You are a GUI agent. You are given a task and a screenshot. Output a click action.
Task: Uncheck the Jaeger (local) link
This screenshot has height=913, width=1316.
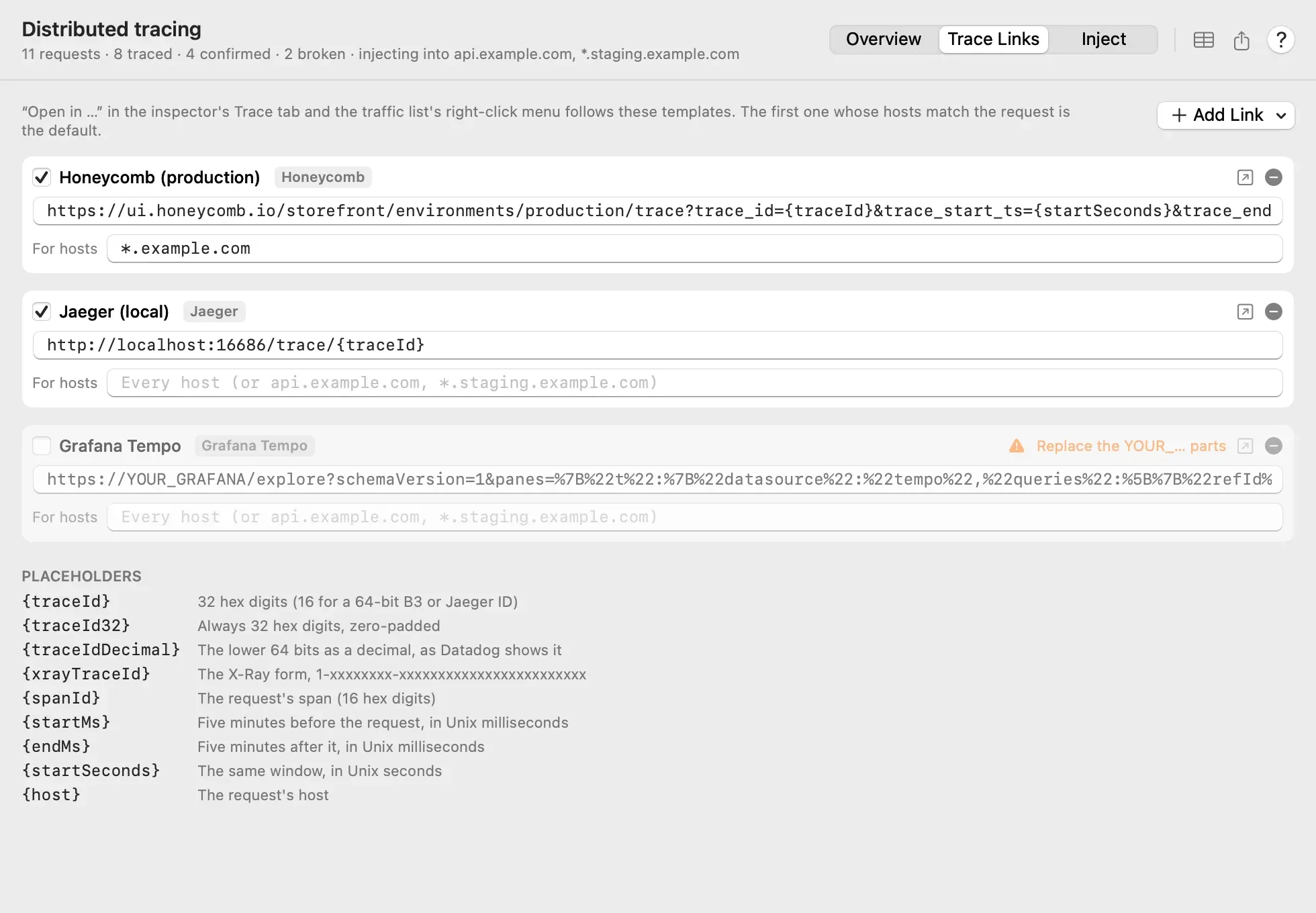pyautogui.click(x=42, y=311)
